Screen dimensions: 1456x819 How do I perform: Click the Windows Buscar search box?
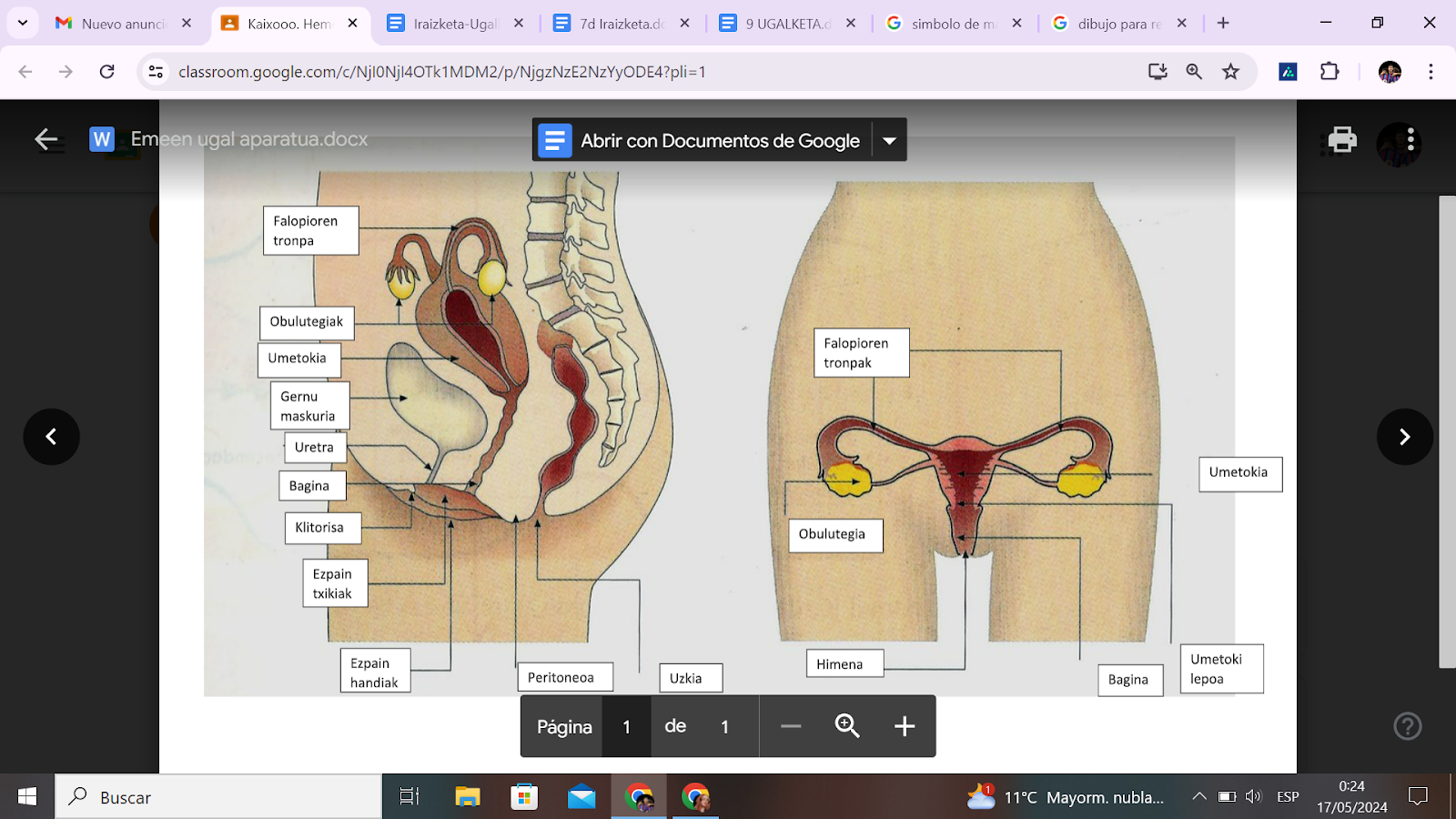point(218,797)
